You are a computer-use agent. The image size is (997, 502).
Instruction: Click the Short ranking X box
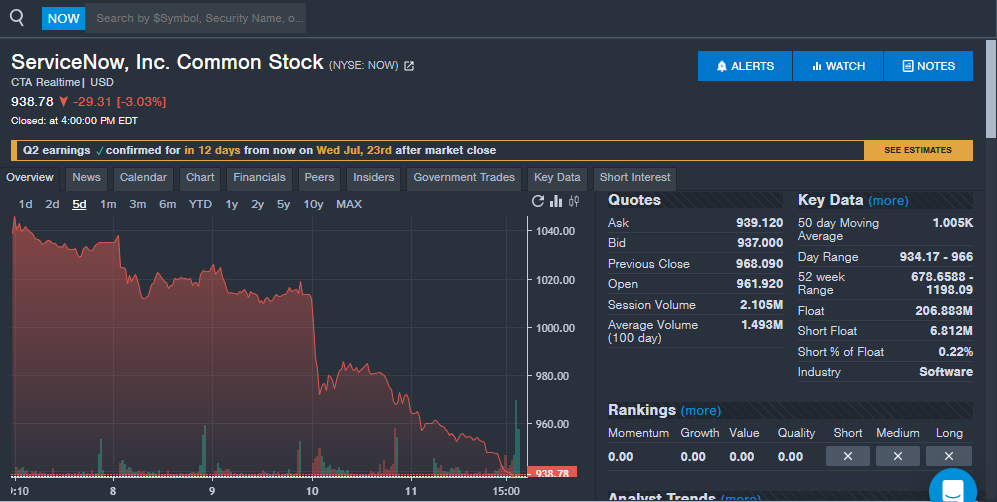point(848,456)
